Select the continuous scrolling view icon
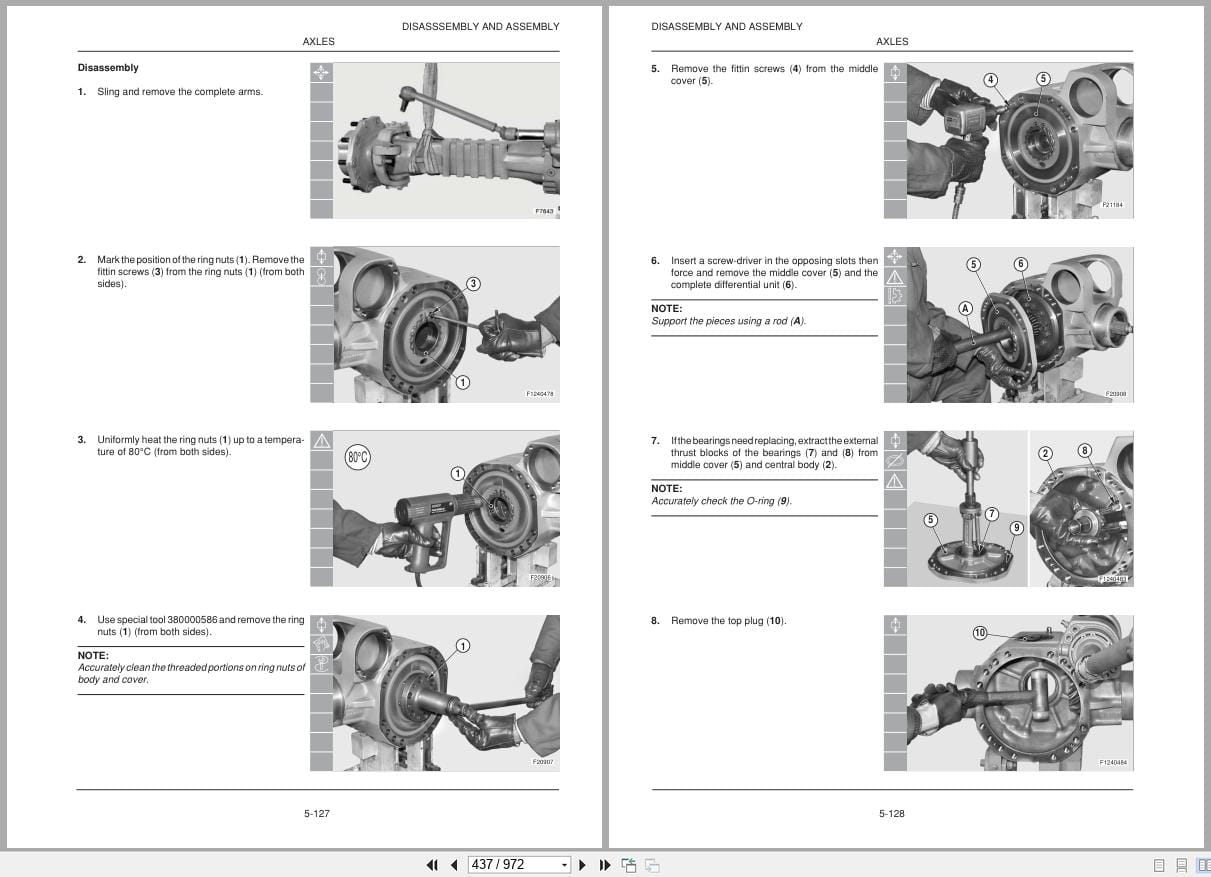The width and height of the screenshot is (1211, 877). (x=1182, y=864)
